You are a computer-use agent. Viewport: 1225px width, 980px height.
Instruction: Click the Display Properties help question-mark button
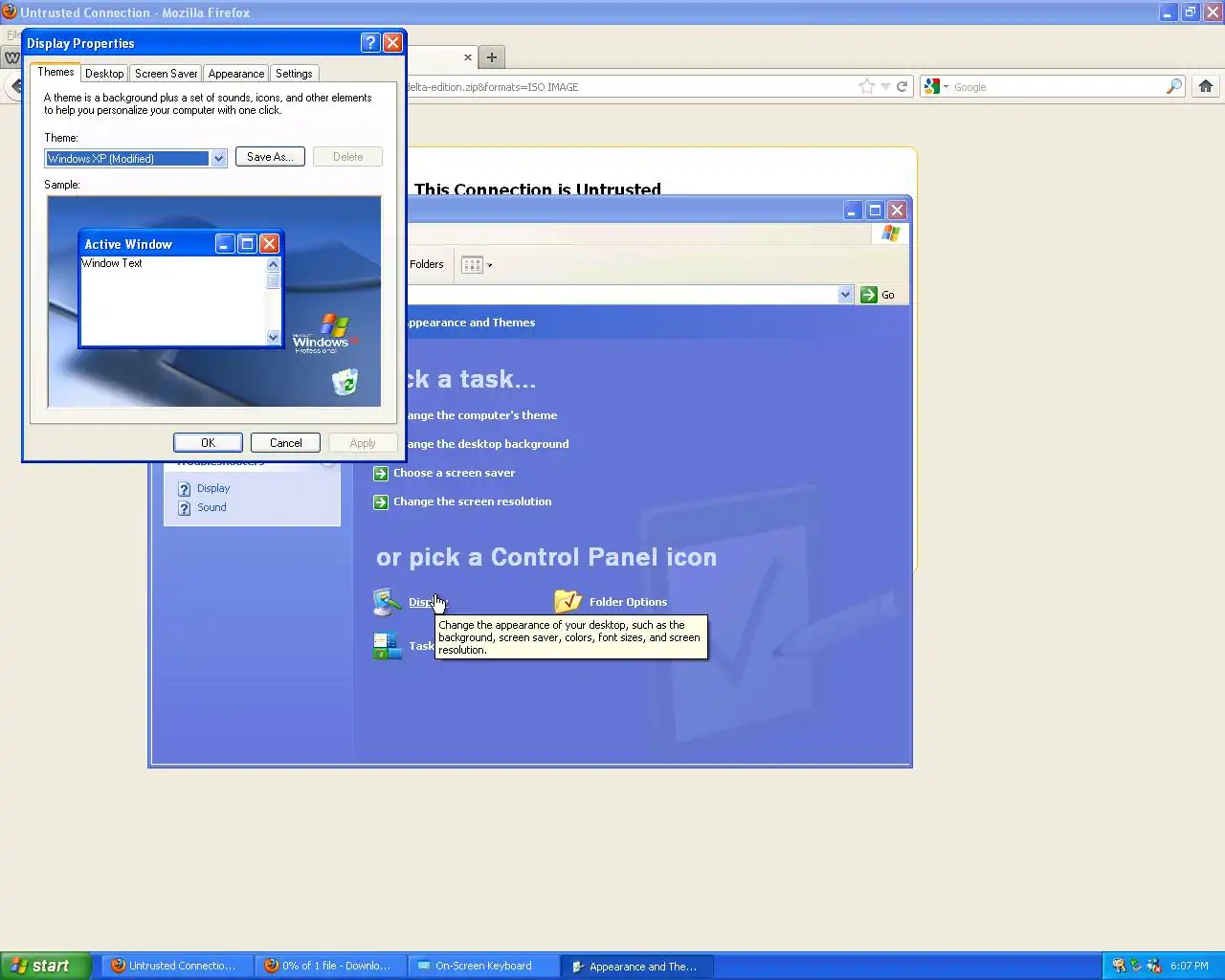click(x=370, y=43)
